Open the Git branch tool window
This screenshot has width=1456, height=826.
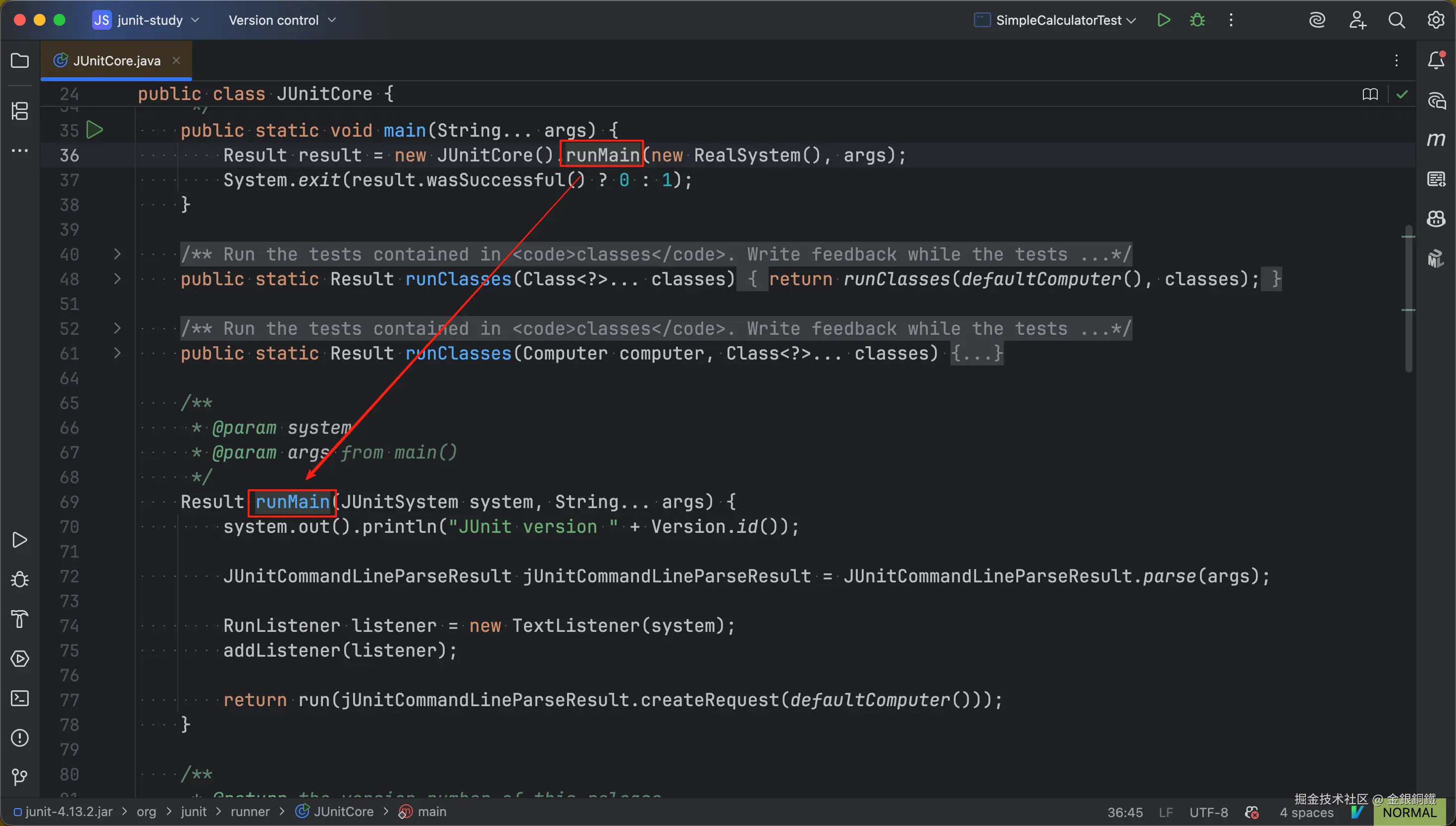pos(20,776)
